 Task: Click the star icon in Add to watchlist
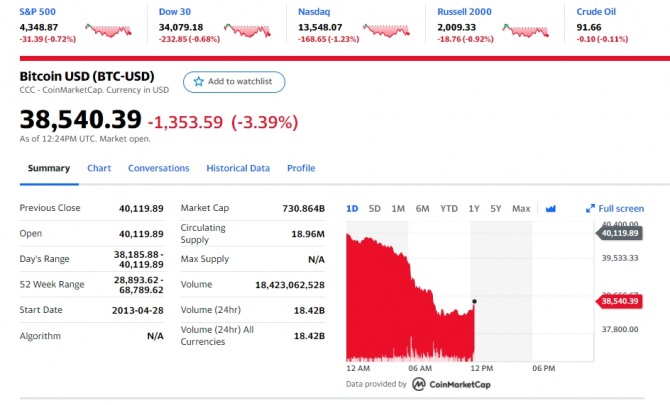click(x=199, y=81)
